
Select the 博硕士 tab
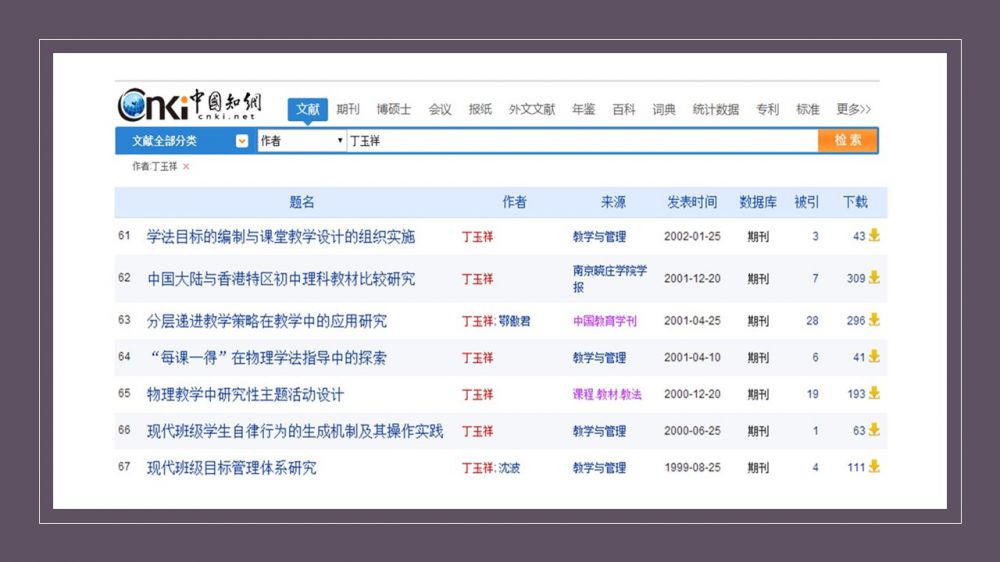[x=393, y=109]
